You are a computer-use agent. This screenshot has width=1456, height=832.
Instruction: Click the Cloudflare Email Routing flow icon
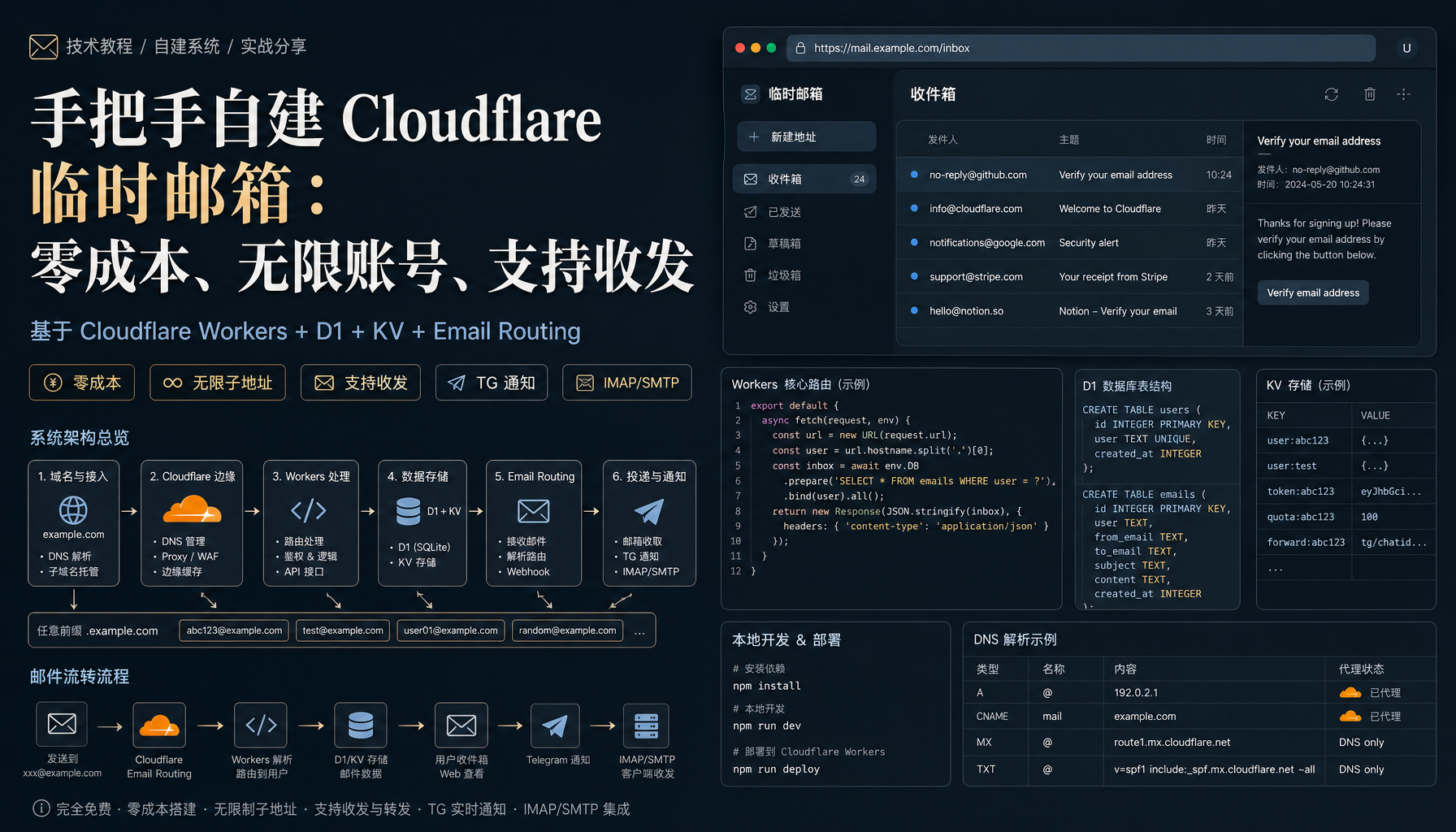[159, 724]
